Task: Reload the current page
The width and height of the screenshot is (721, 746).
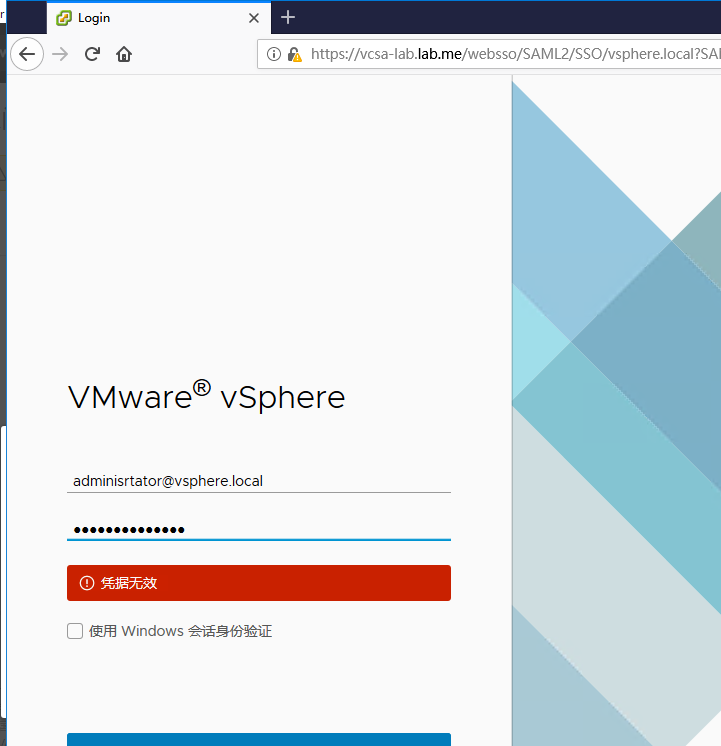Action: tap(92, 54)
